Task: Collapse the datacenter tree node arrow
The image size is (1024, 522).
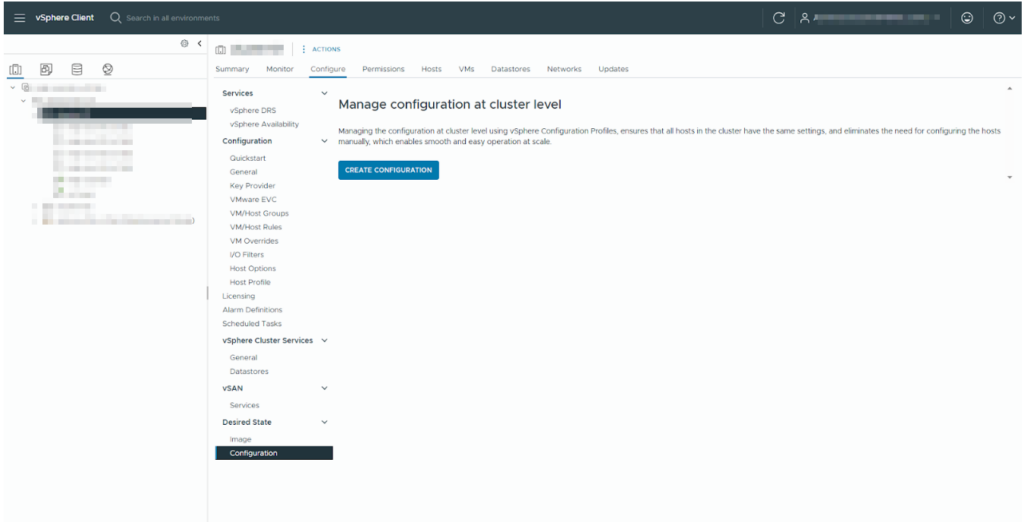Action: point(24,101)
